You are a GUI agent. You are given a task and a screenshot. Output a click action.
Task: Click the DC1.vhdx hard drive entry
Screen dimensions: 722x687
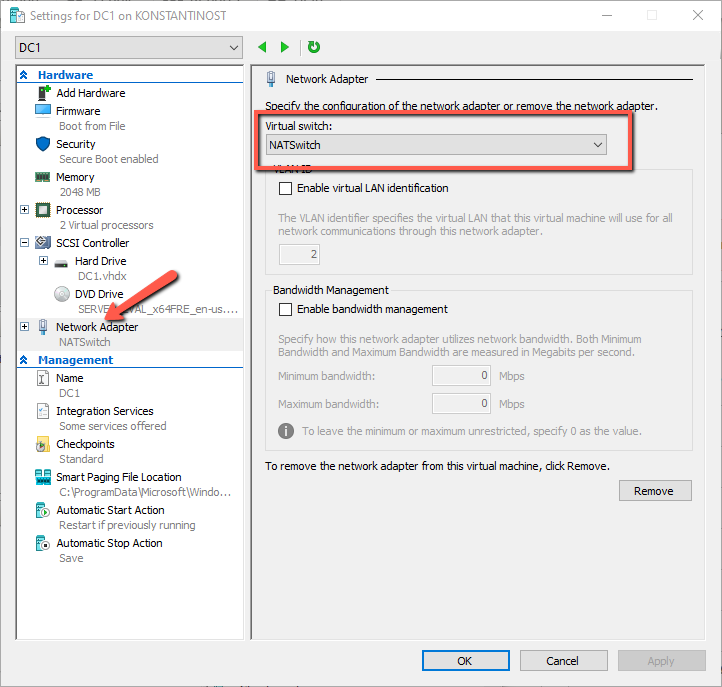coord(102,276)
